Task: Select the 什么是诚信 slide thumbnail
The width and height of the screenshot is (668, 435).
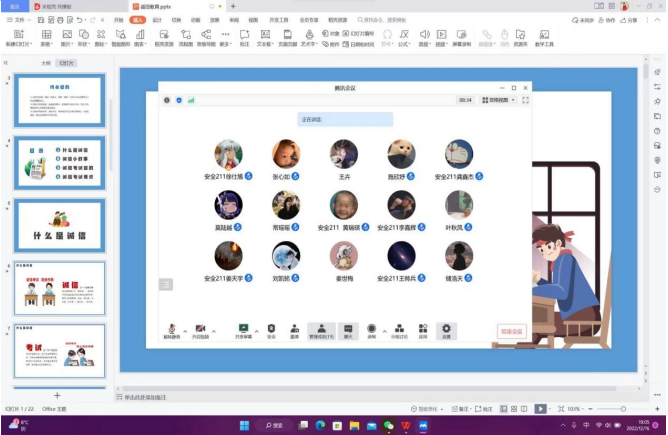Action: [x=60, y=226]
